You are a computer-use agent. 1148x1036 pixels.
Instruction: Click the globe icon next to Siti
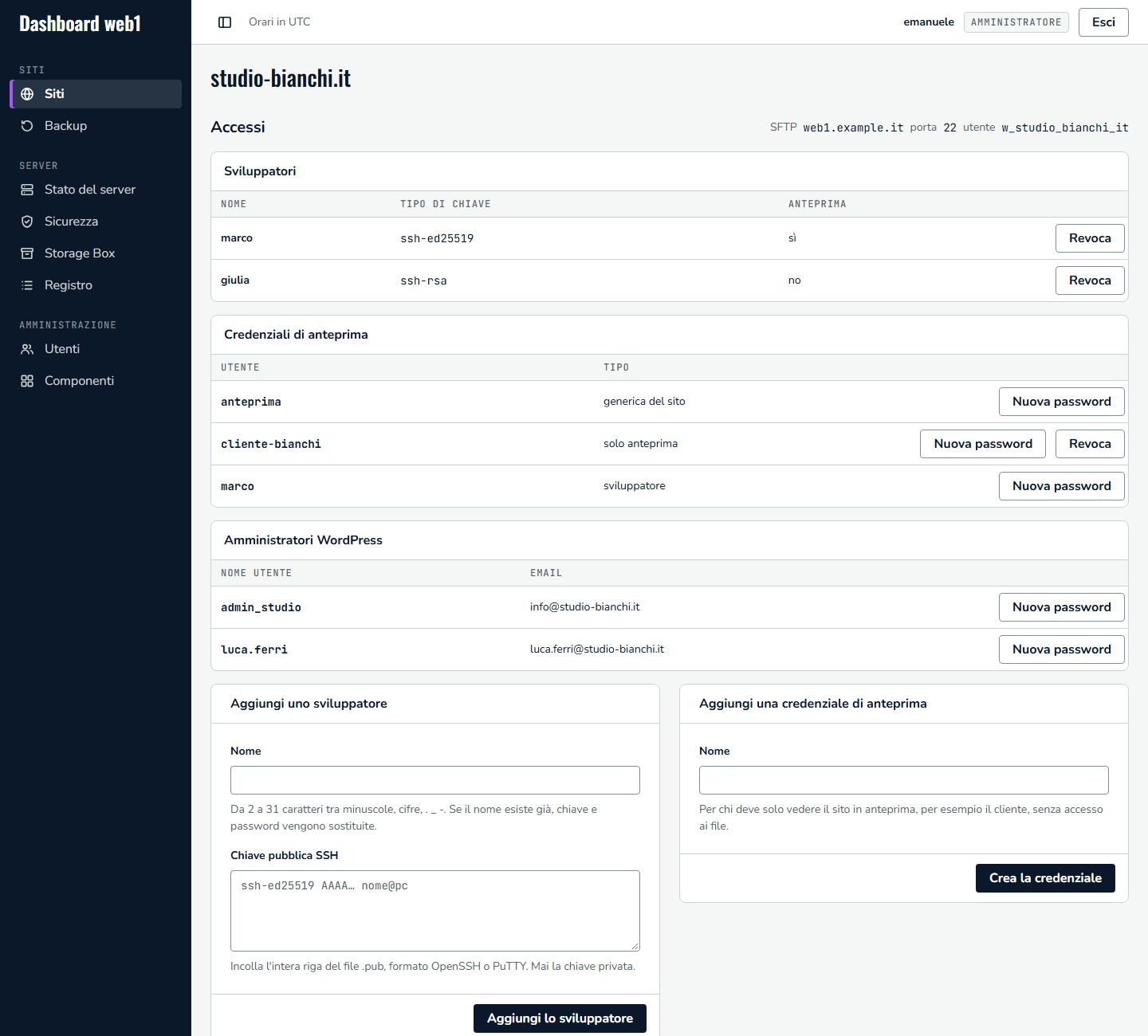point(27,94)
